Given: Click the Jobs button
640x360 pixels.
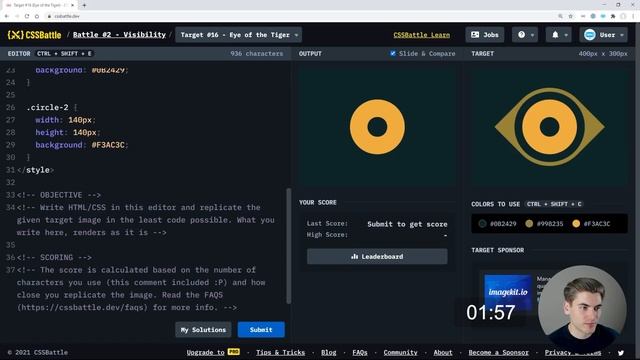Looking at the screenshot, I should tap(485, 35).
